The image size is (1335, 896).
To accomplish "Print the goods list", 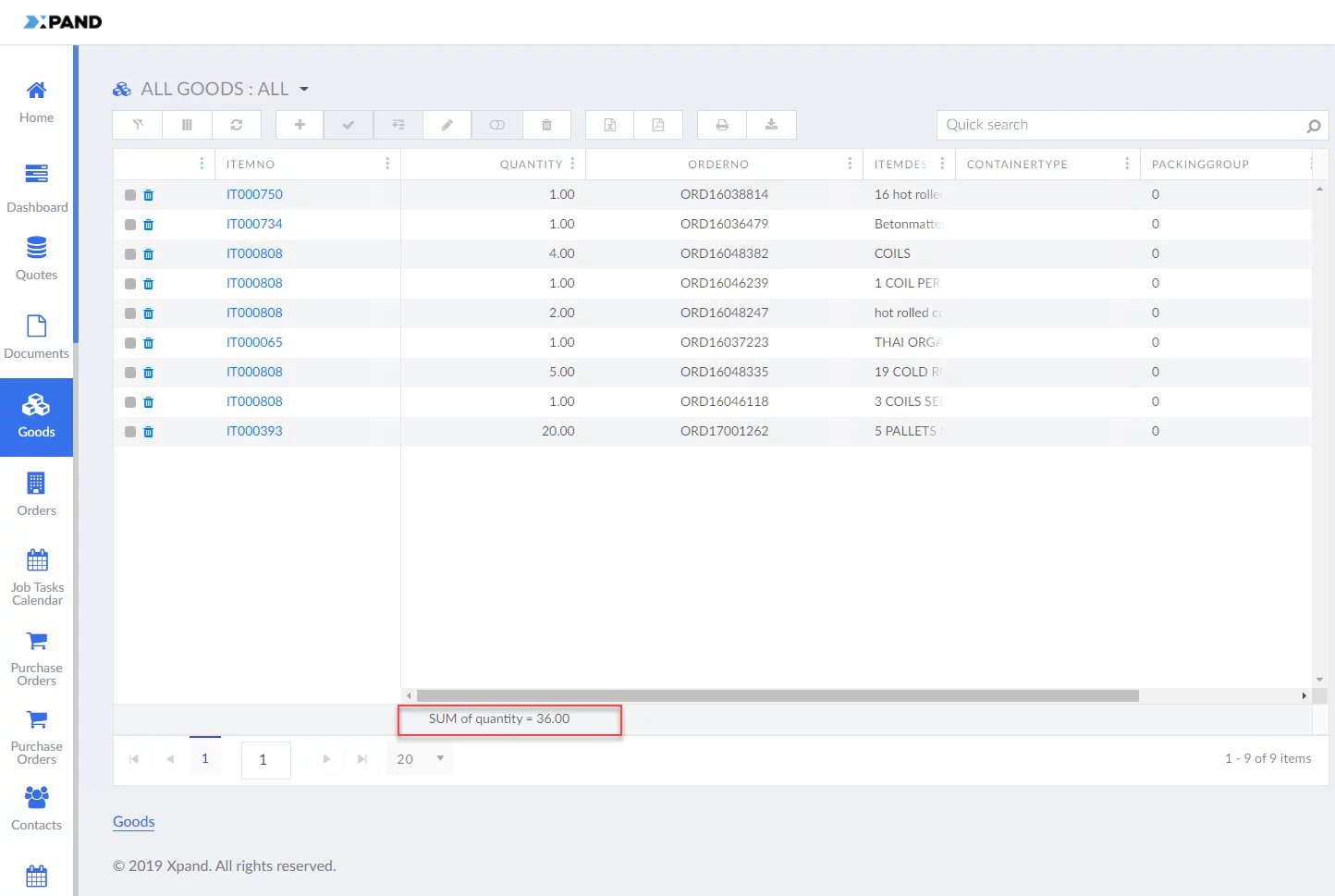I will pos(722,125).
